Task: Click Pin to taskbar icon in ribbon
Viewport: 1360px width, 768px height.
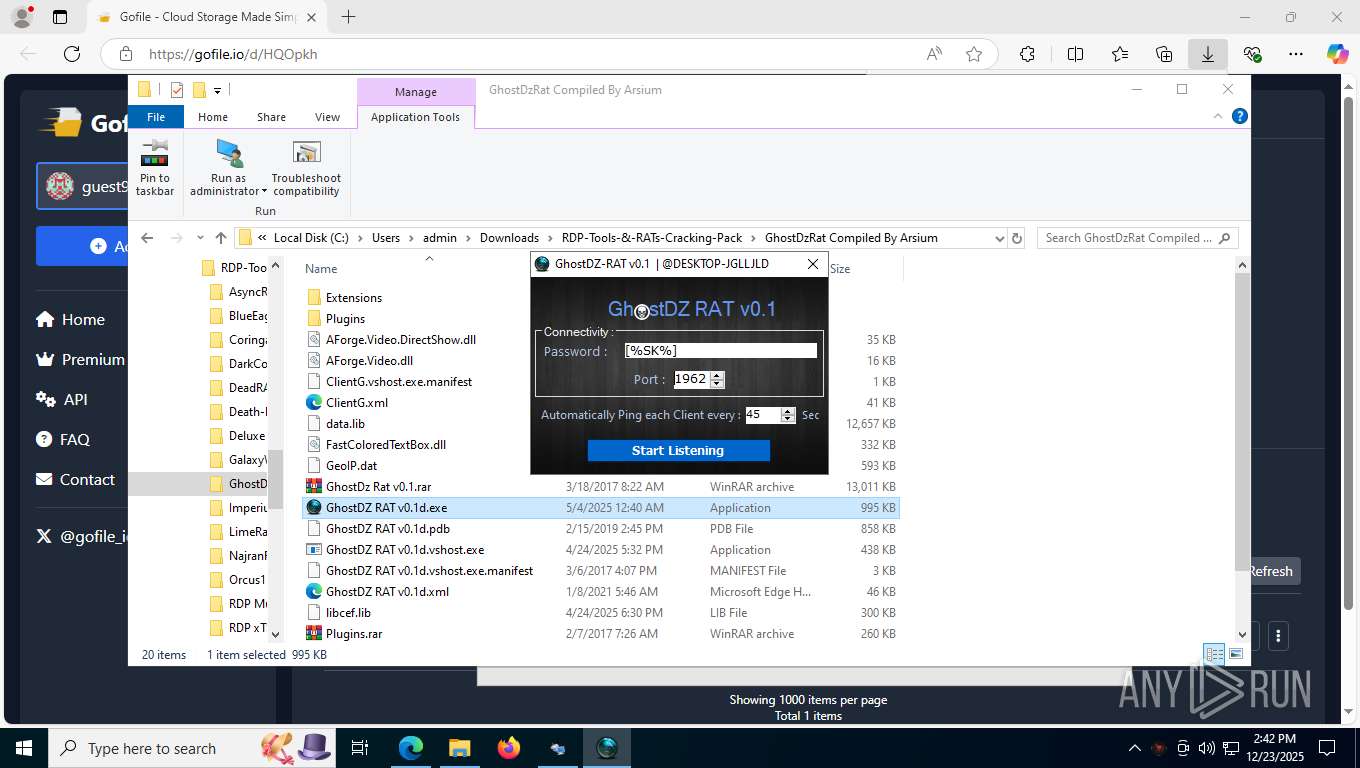Action: click(154, 168)
